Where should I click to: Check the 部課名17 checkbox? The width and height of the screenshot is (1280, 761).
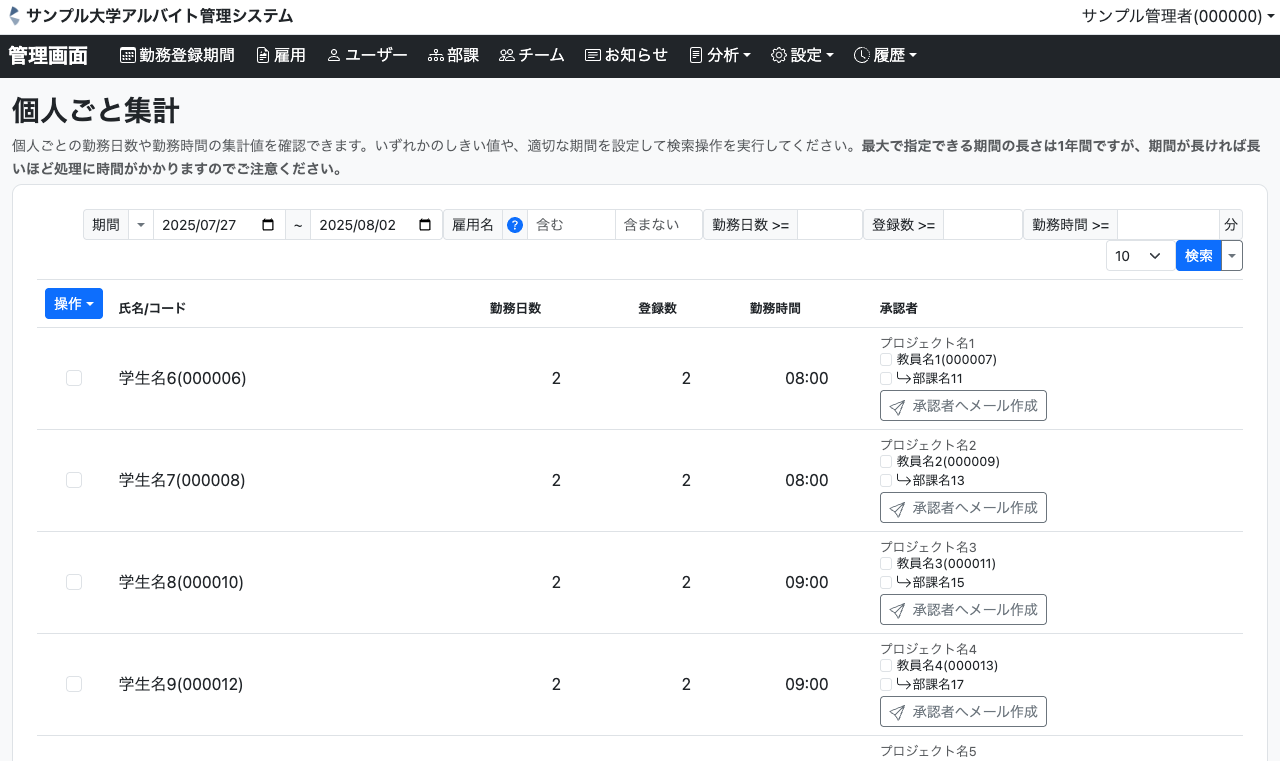(x=886, y=685)
